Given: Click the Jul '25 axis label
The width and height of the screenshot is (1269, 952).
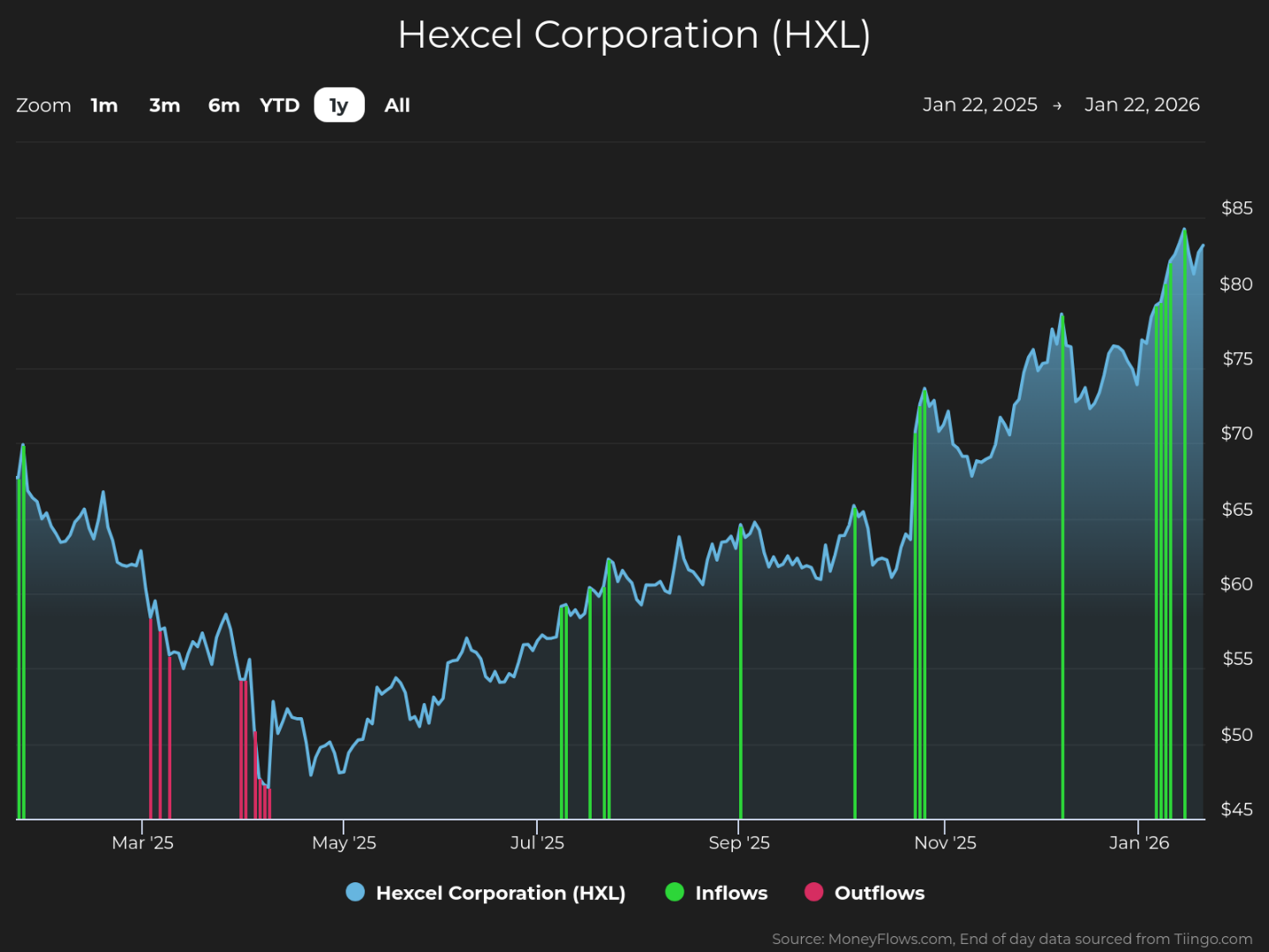Looking at the screenshot, I should click(x=537, y=842).
